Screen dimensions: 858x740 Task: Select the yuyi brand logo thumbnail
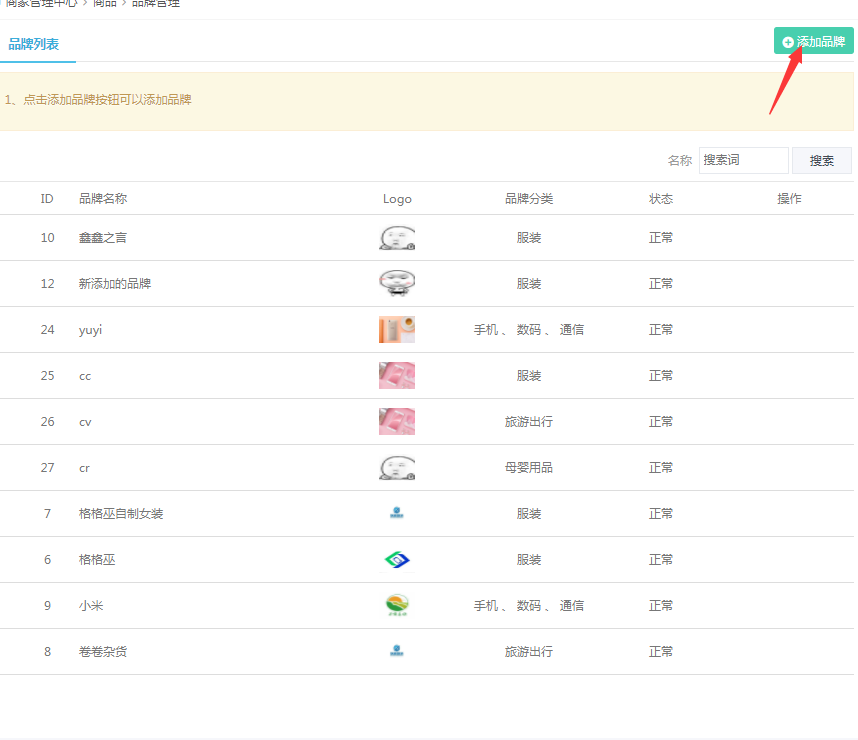coord(397,330)
